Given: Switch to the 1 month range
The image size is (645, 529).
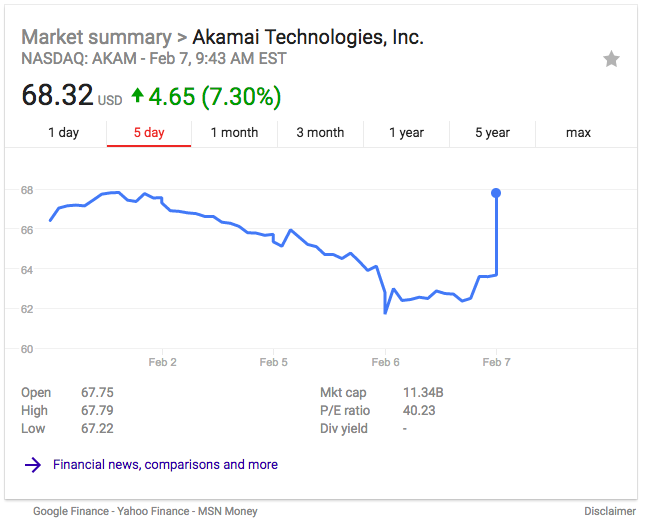Looking at the screenshot, I should pos(234,133).
